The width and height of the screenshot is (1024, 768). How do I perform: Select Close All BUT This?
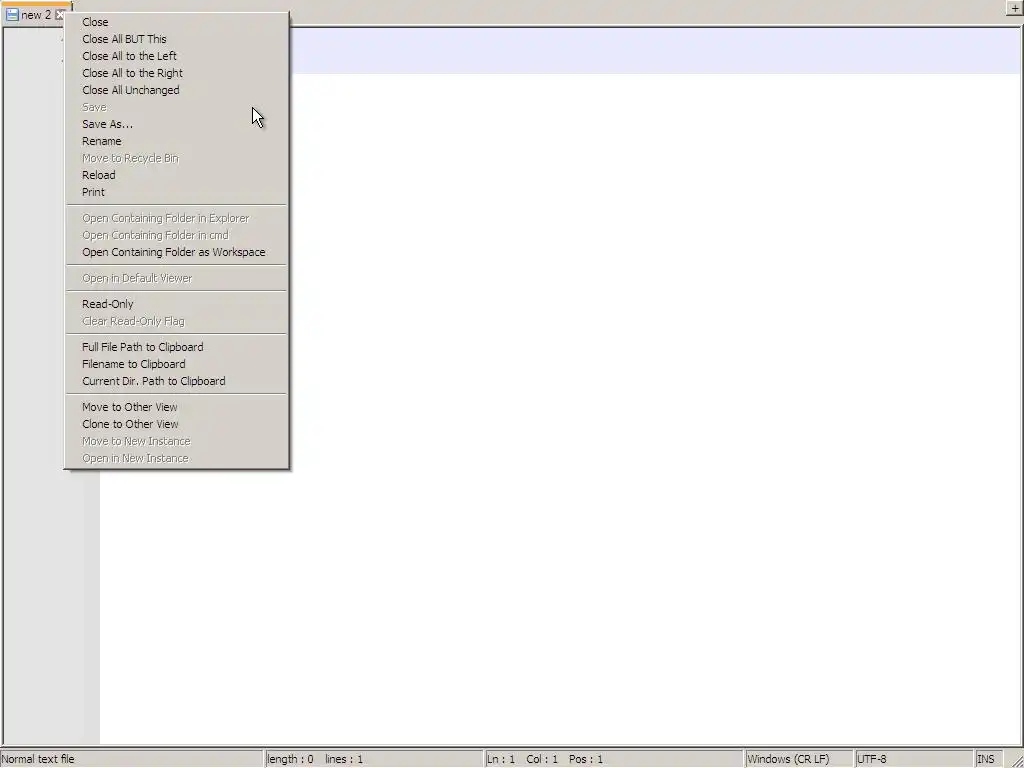(x=177, y=39)
